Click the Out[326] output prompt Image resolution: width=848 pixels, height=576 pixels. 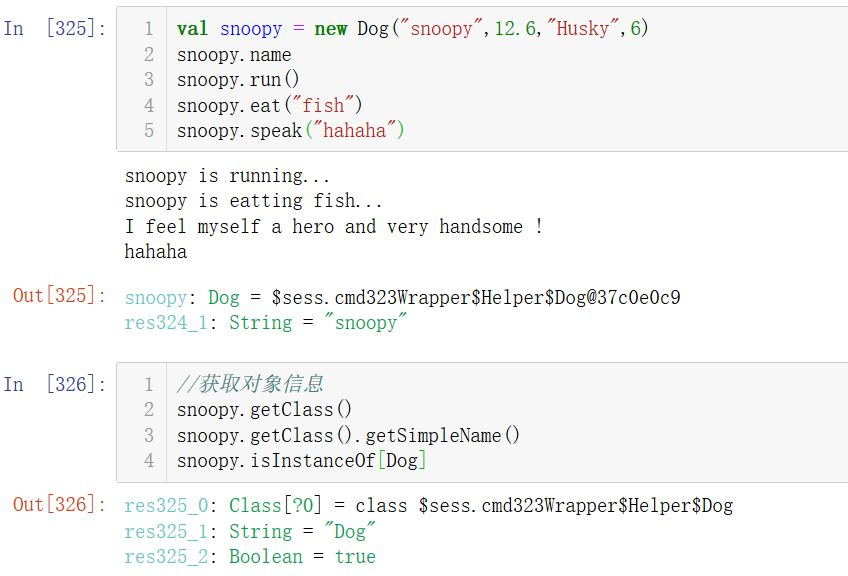(59, 505)
